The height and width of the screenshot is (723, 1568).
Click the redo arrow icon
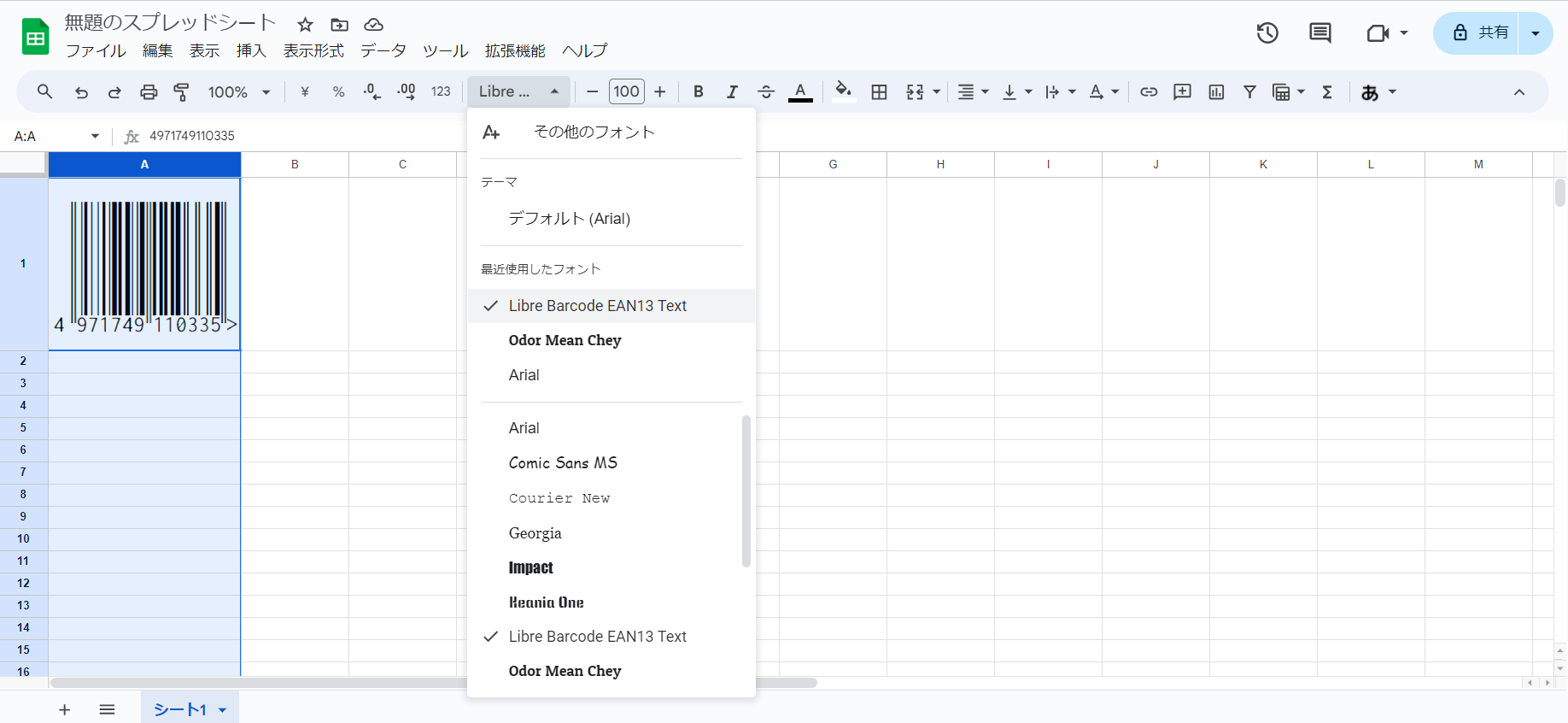(114, 91)
